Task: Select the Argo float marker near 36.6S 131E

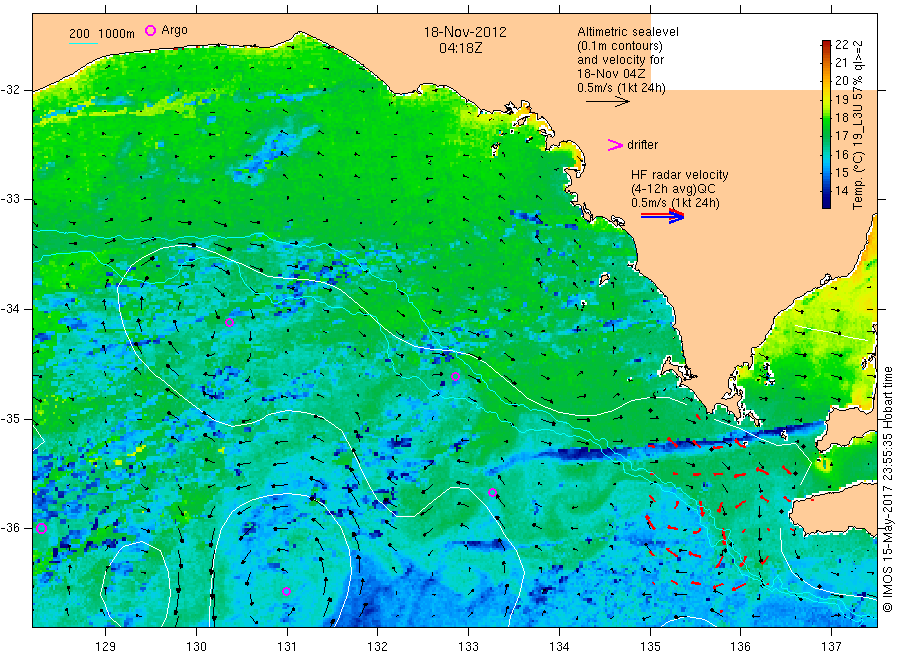Action: pyautogui.click(x=286, y=591)
